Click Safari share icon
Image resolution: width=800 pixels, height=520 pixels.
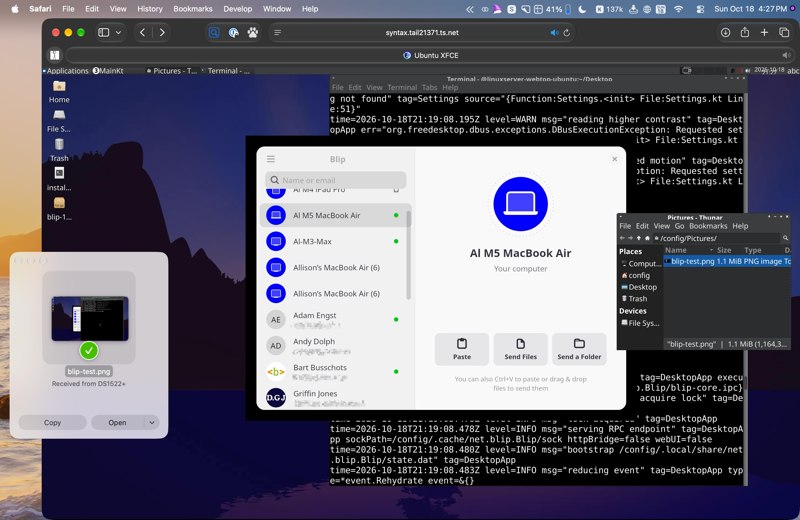click(745, 33)
